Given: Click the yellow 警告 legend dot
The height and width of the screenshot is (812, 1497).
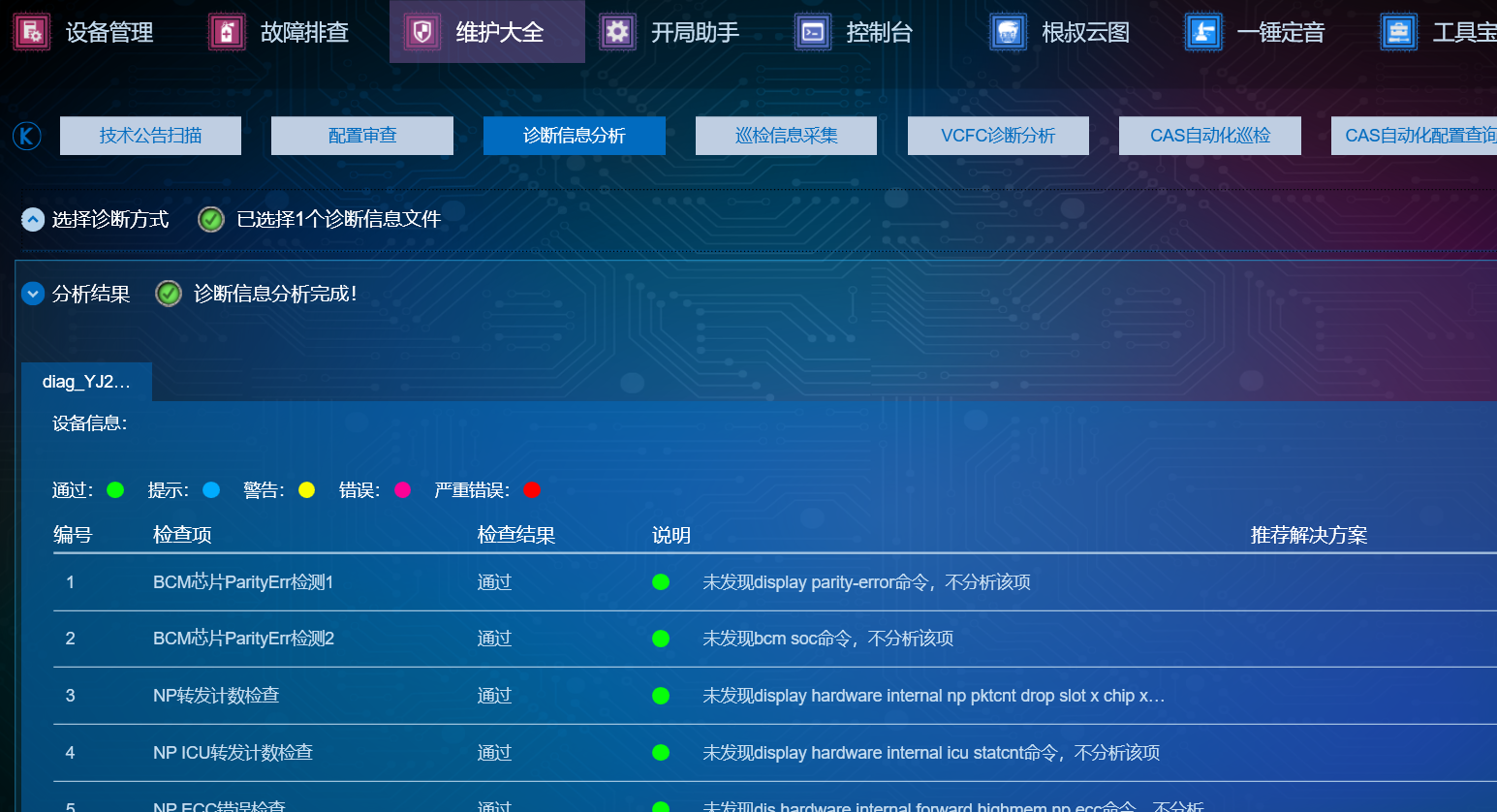Looking at the screenshot, I should tap(307, 490).
